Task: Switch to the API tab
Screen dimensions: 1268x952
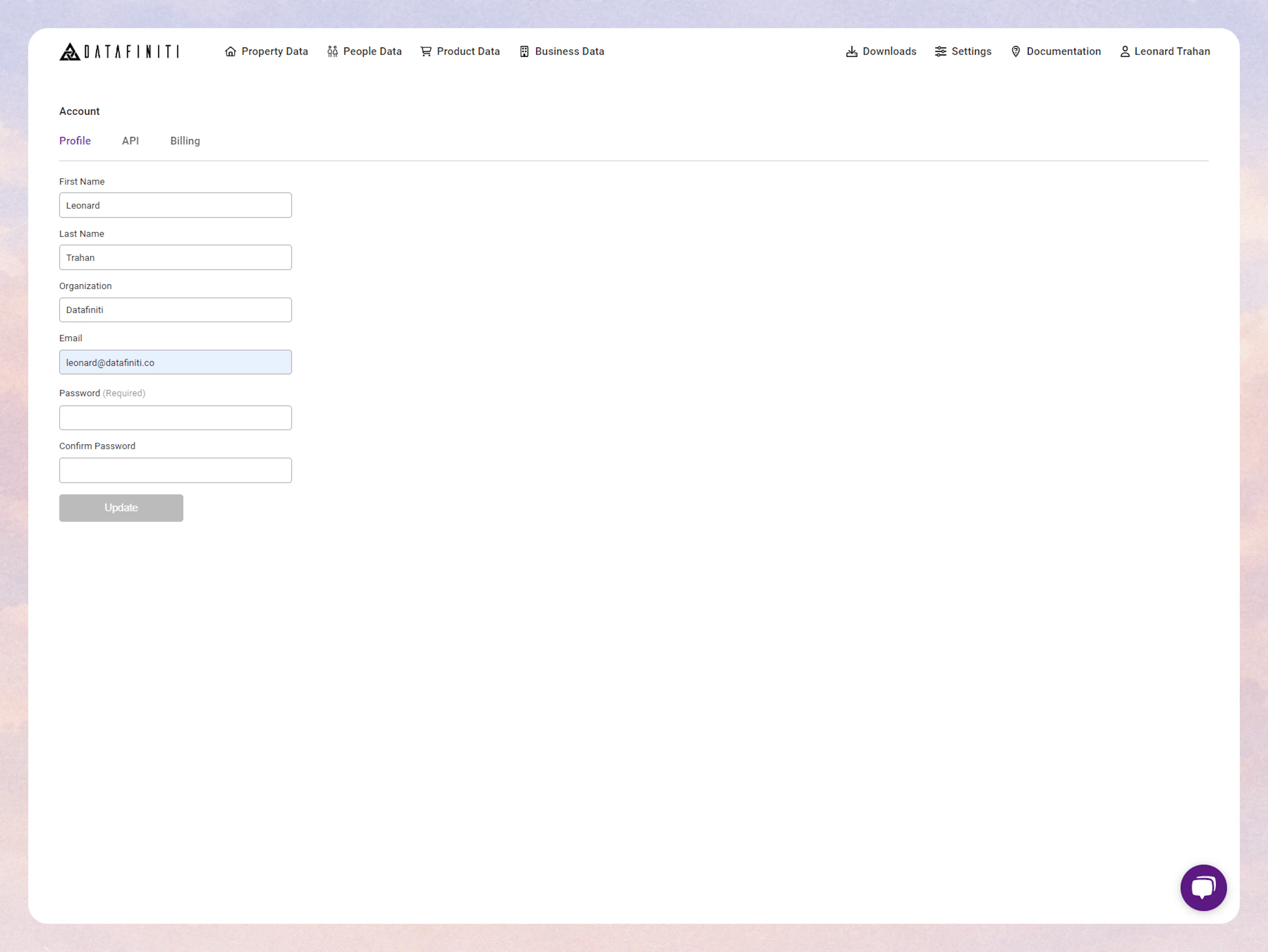Action: 130,140
